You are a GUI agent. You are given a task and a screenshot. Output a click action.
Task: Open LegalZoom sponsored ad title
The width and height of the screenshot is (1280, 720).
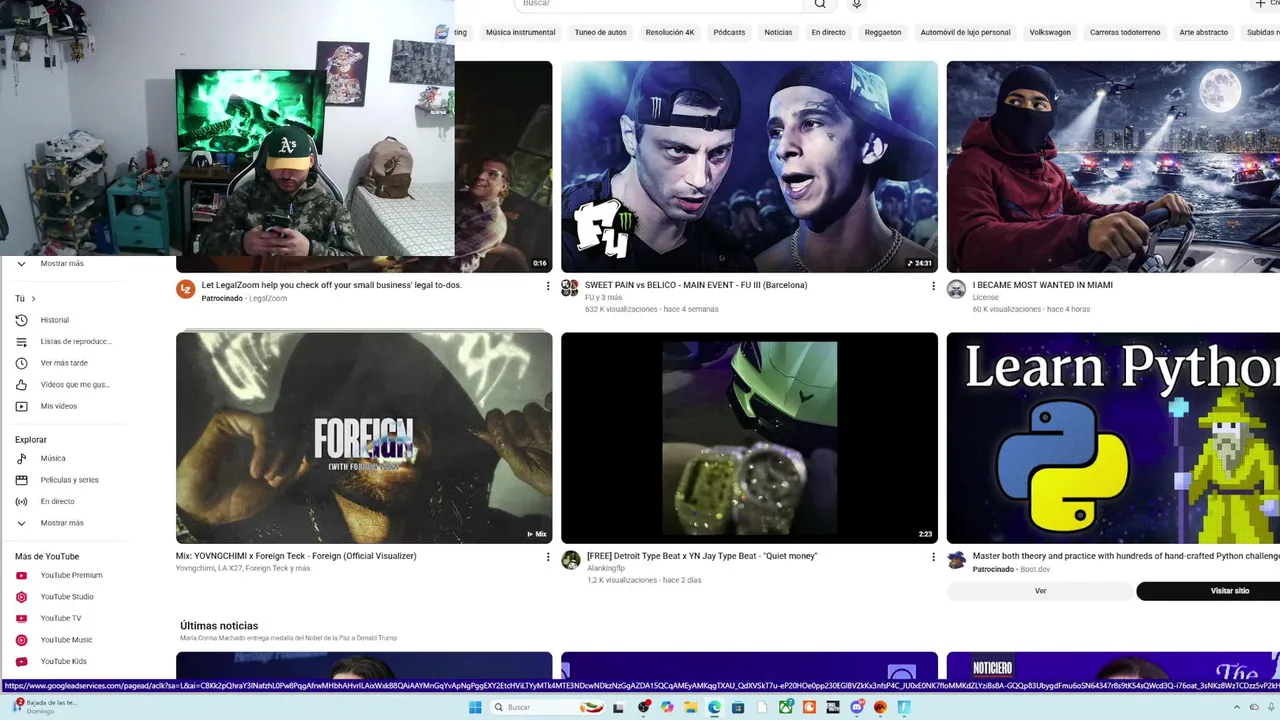pos(331,285)
